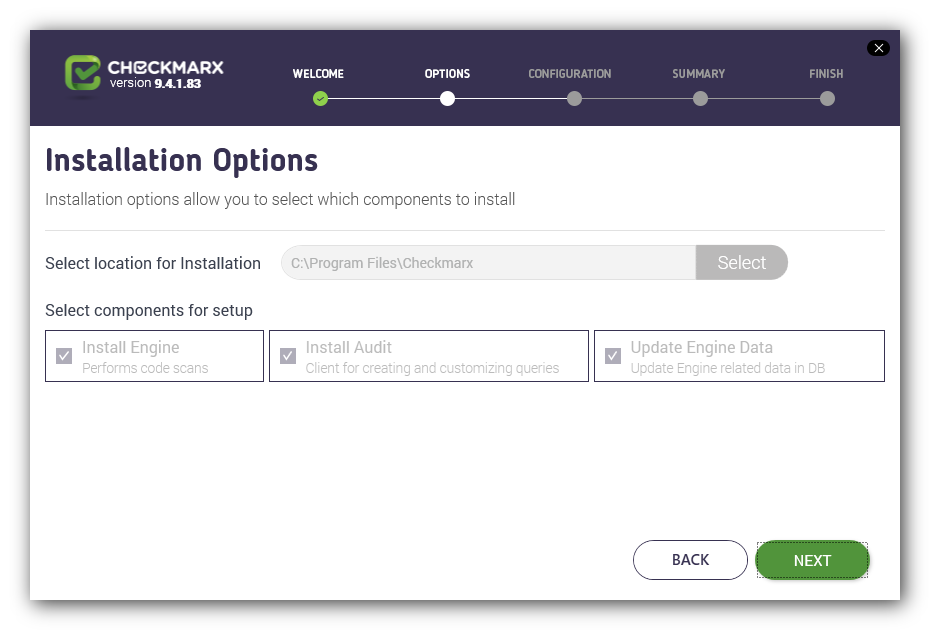Toggle the Update Engine Data checkbox
Screen dimensions: 930x630
click(613, 356)
